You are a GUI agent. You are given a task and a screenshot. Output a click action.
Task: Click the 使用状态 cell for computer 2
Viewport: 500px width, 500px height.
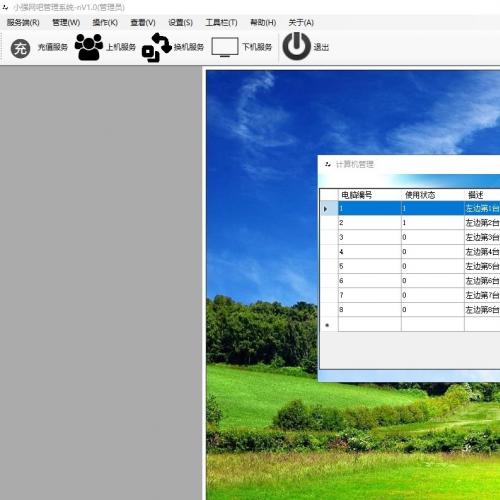(433, 223)
